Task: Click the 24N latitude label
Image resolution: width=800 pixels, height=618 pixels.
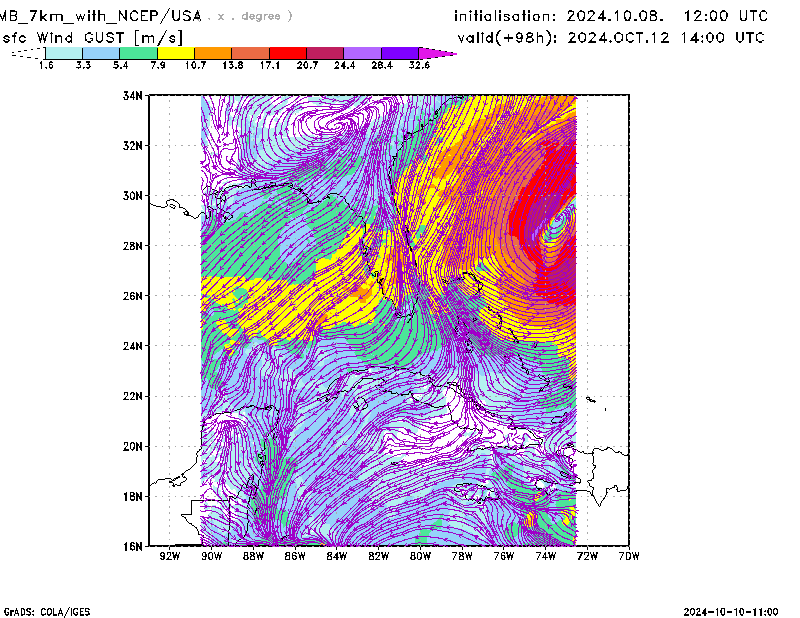Action: coord(133,346)
